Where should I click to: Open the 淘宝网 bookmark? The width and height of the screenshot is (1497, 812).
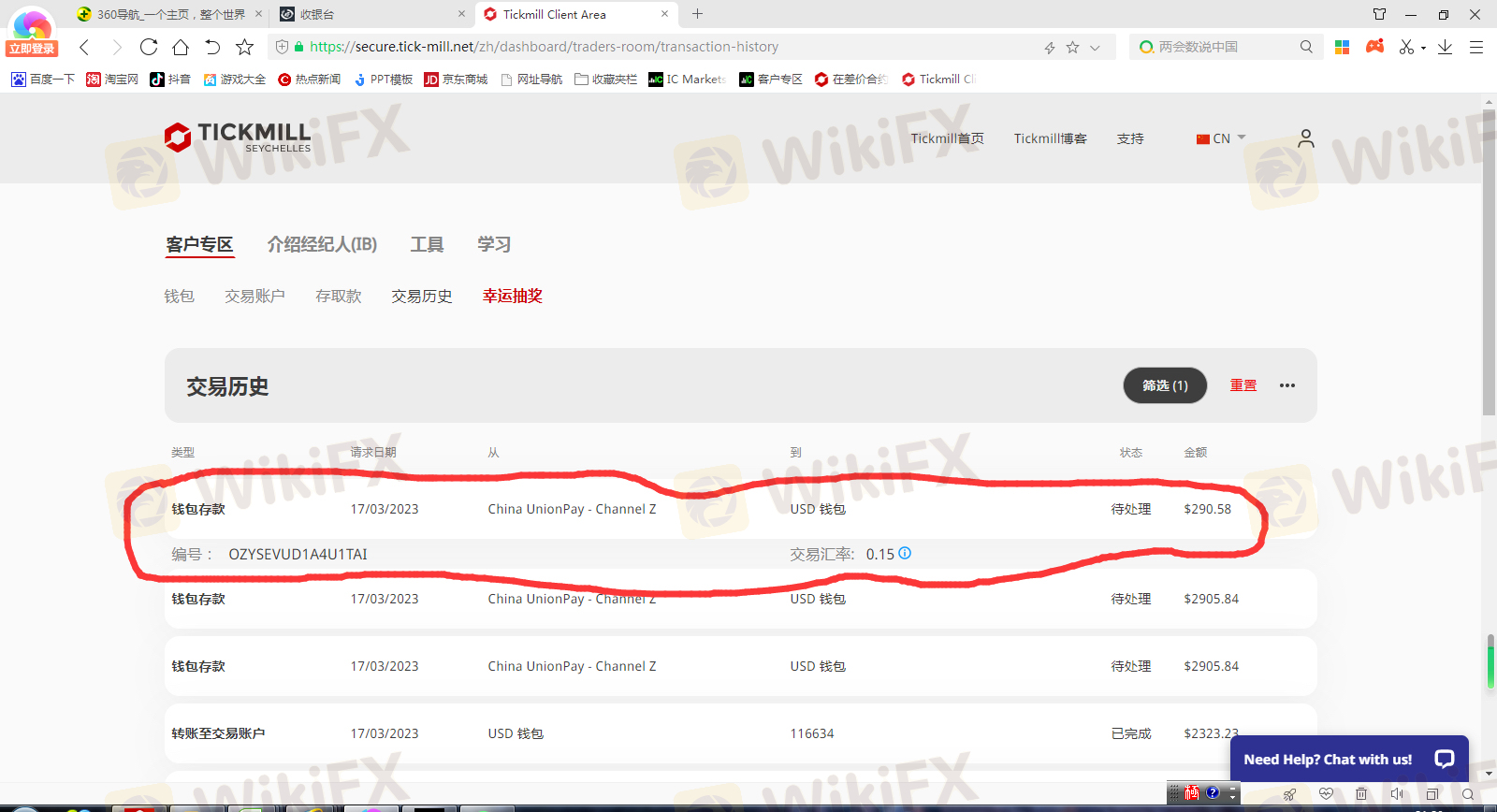click(x=112, y=80)
